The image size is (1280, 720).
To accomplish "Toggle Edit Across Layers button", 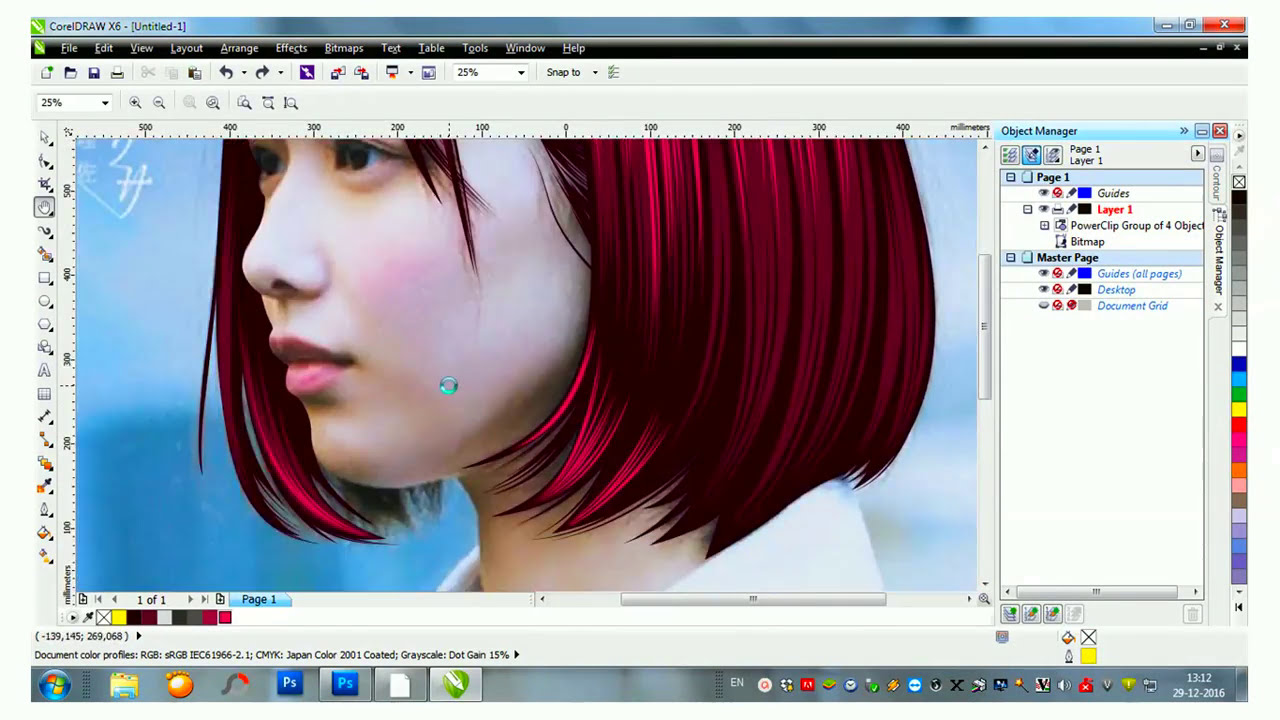I will (1031, 154).
